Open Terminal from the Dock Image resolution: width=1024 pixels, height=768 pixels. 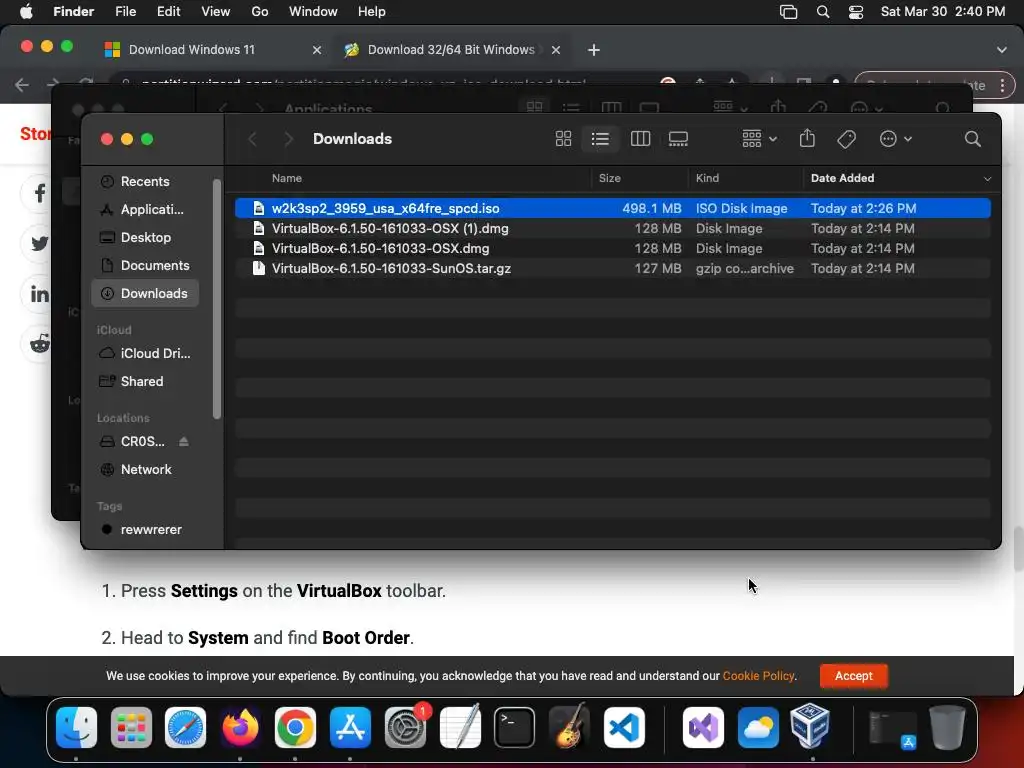(515, 727)
